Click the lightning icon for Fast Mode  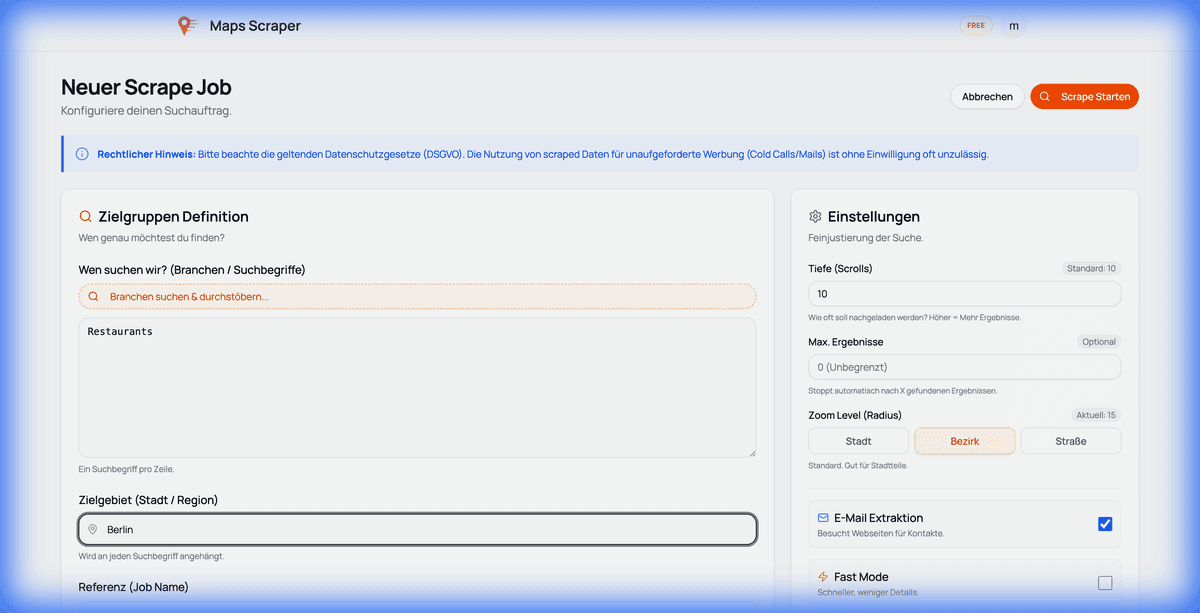coord(823,576)
